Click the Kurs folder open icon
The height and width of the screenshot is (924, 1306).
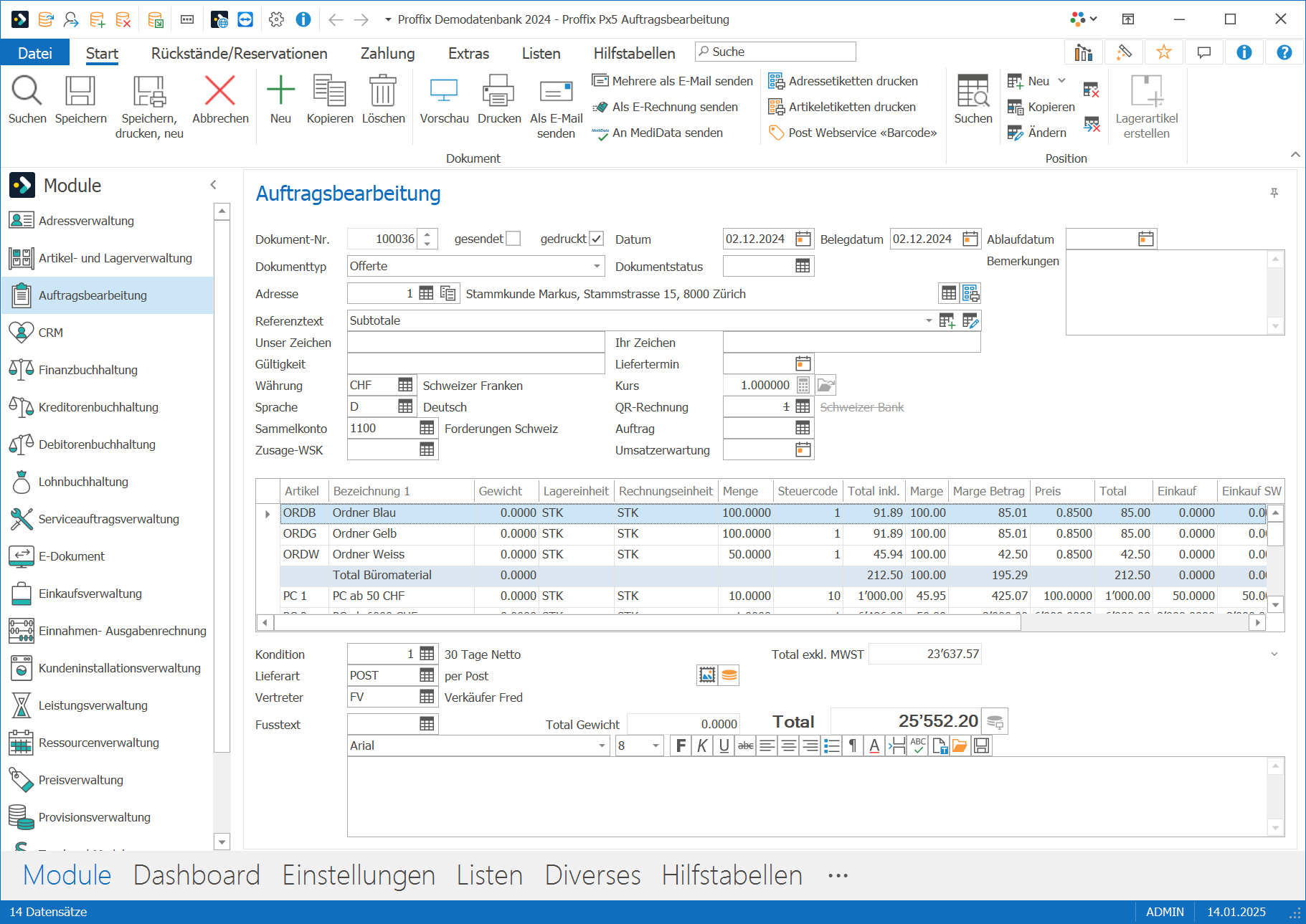(x=826, y=386)
